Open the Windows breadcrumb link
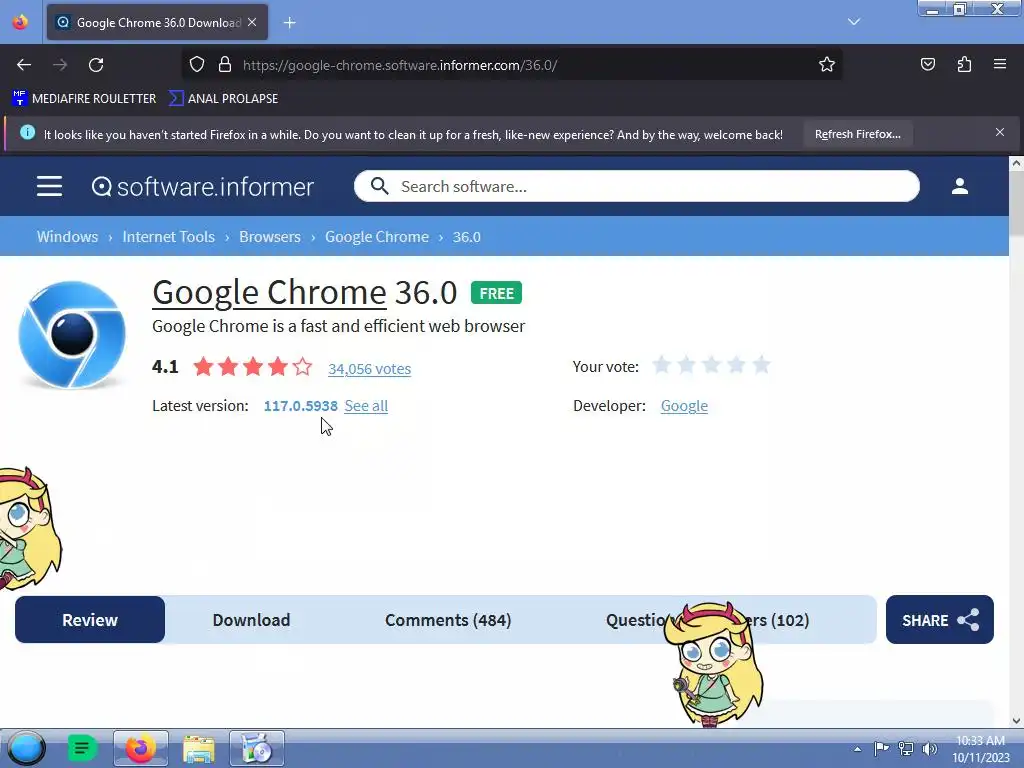Image resolution: width=1024 pixels, height=768 pixels. click(x=67, y=236)
